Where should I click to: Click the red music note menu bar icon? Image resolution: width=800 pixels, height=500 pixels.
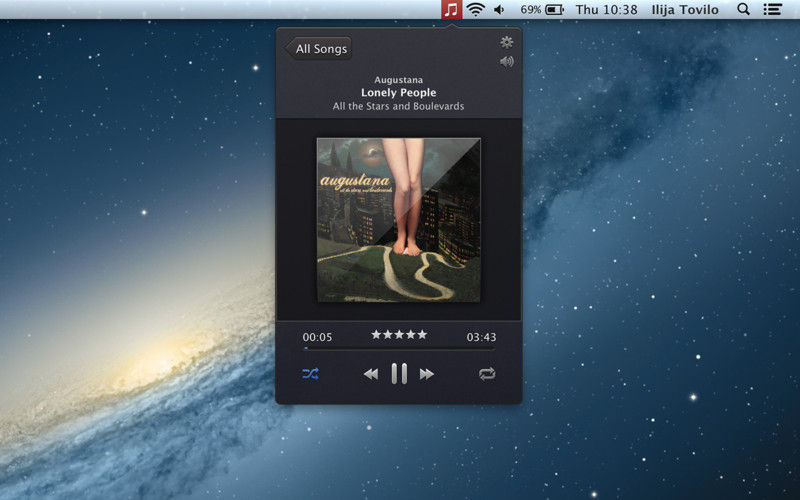pos(451,9)
